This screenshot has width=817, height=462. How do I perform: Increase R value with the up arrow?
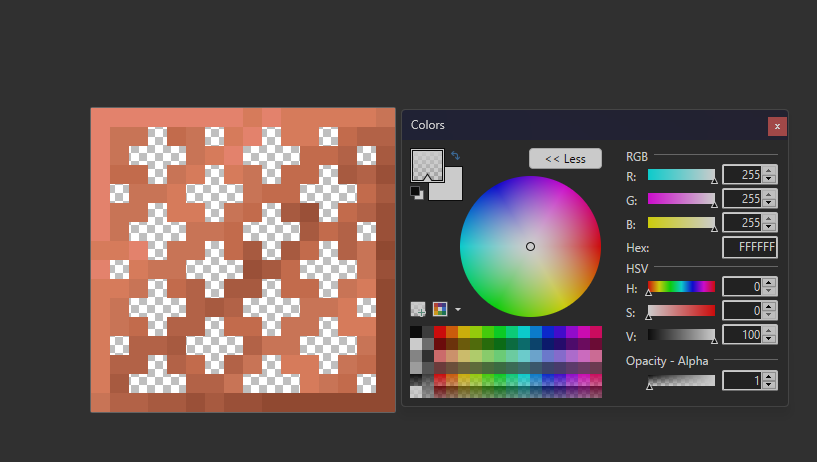point(769,170)
